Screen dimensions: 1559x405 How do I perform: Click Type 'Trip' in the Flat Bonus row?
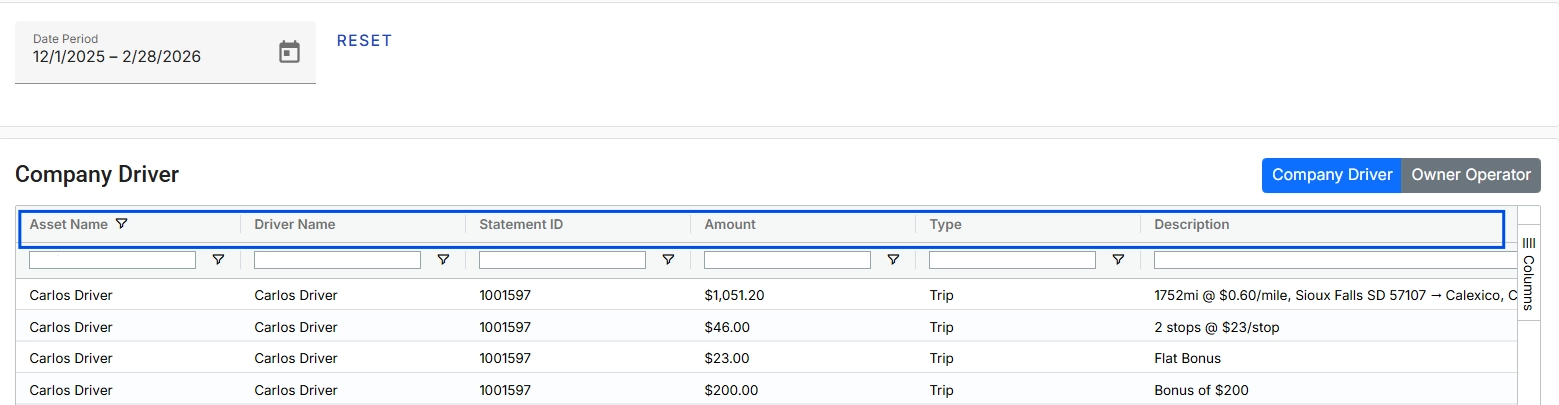[941, 358]
